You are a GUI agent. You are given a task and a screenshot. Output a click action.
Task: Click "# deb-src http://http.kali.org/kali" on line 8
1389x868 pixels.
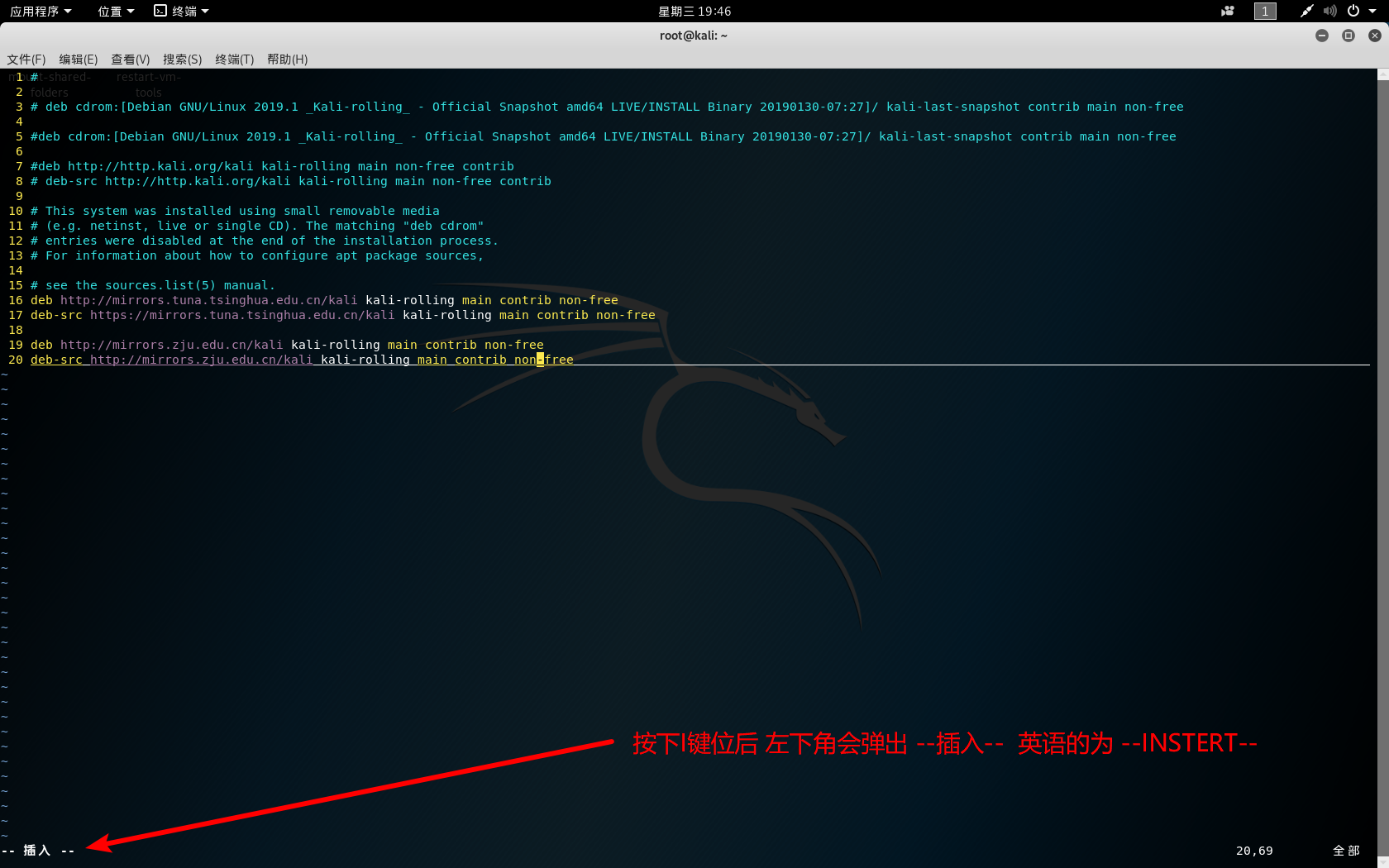pyautogui.click(x=160, y=181)
